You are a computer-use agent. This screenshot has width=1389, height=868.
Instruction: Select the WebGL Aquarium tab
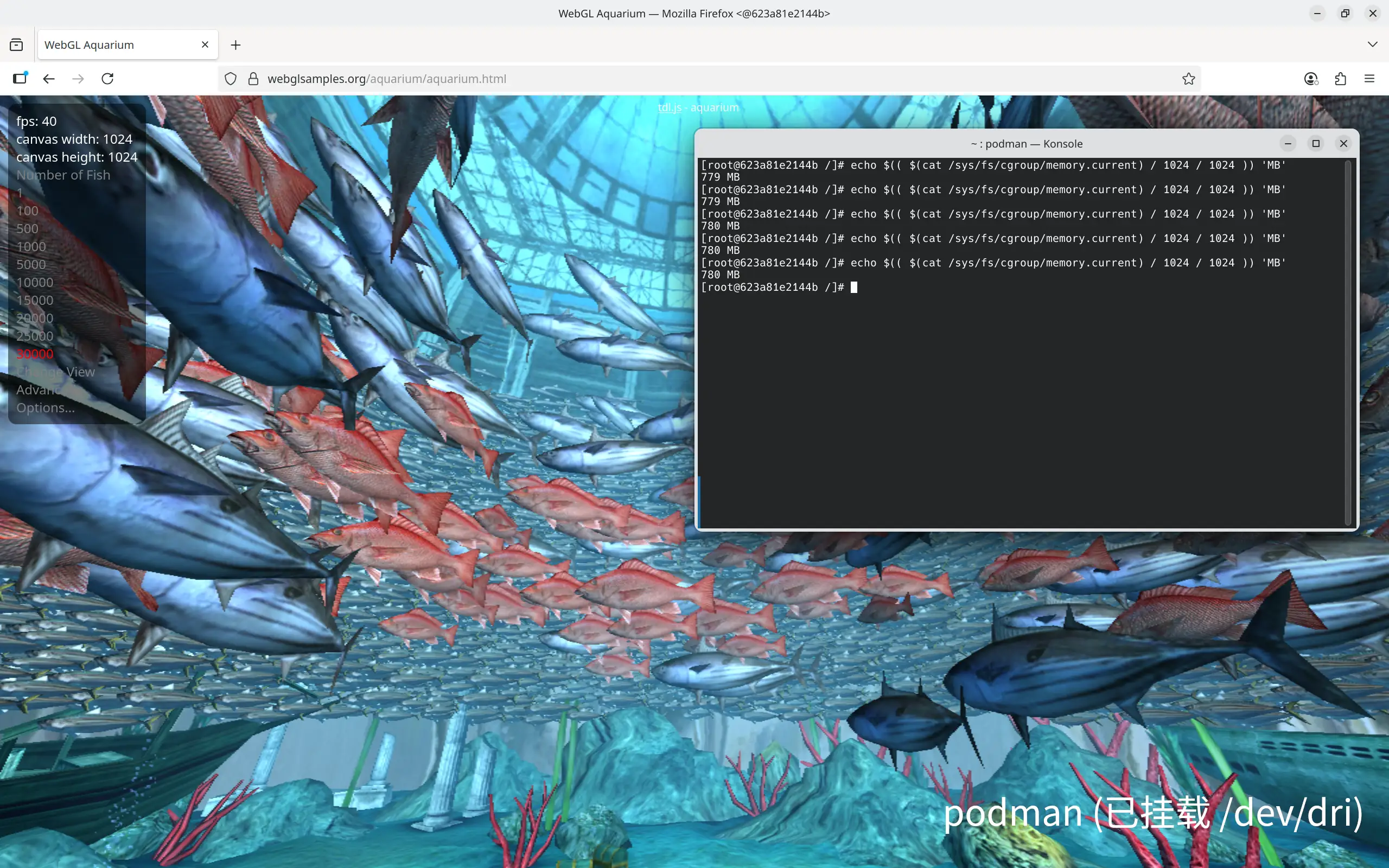(x=115, y=45)
